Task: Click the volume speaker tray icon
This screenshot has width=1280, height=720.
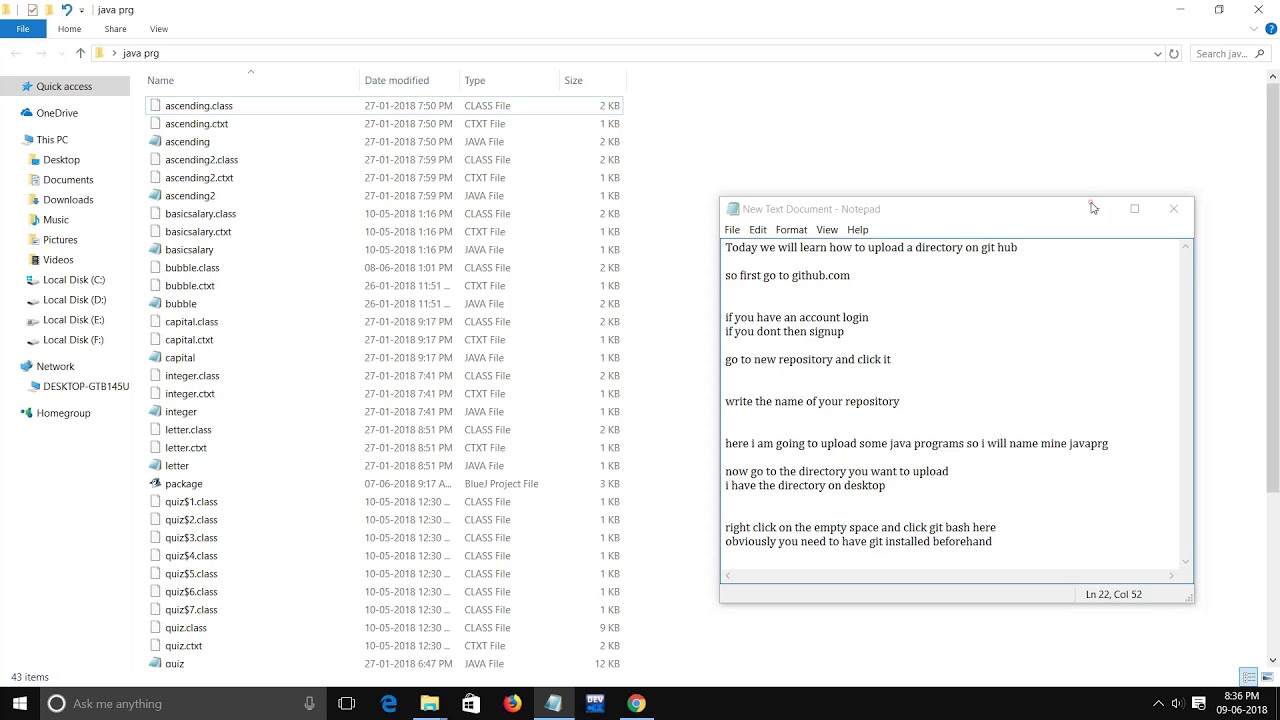Action: coord(1177,703)
